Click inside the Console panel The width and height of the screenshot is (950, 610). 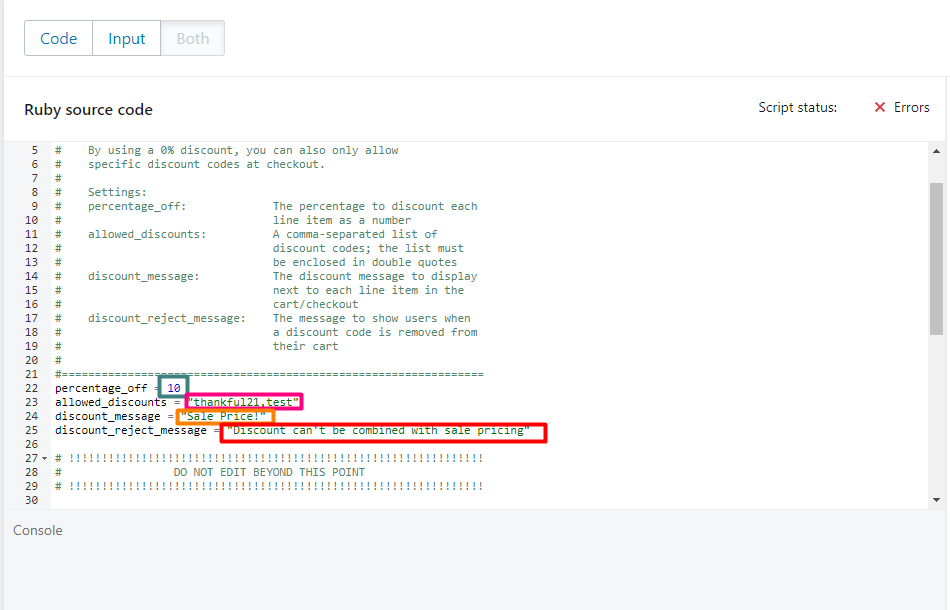(475, 570)
